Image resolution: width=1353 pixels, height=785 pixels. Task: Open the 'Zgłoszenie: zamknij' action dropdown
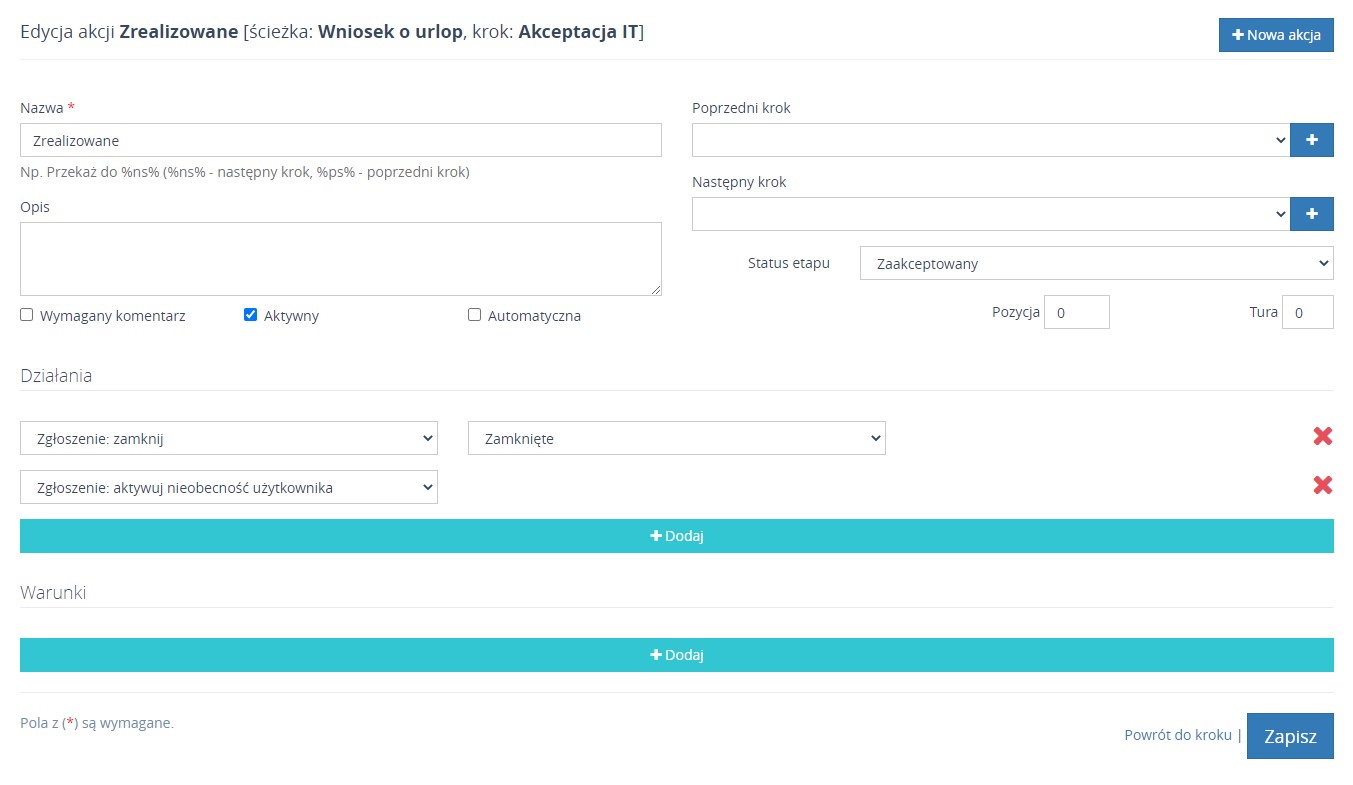[228, 438]
